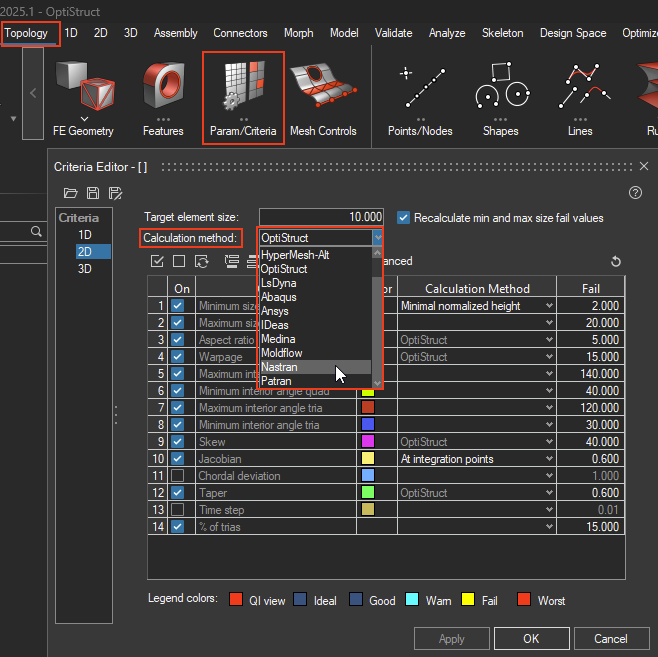Open the Mesh Controls tool
This screenshot has height=657, width=658.
323,99
